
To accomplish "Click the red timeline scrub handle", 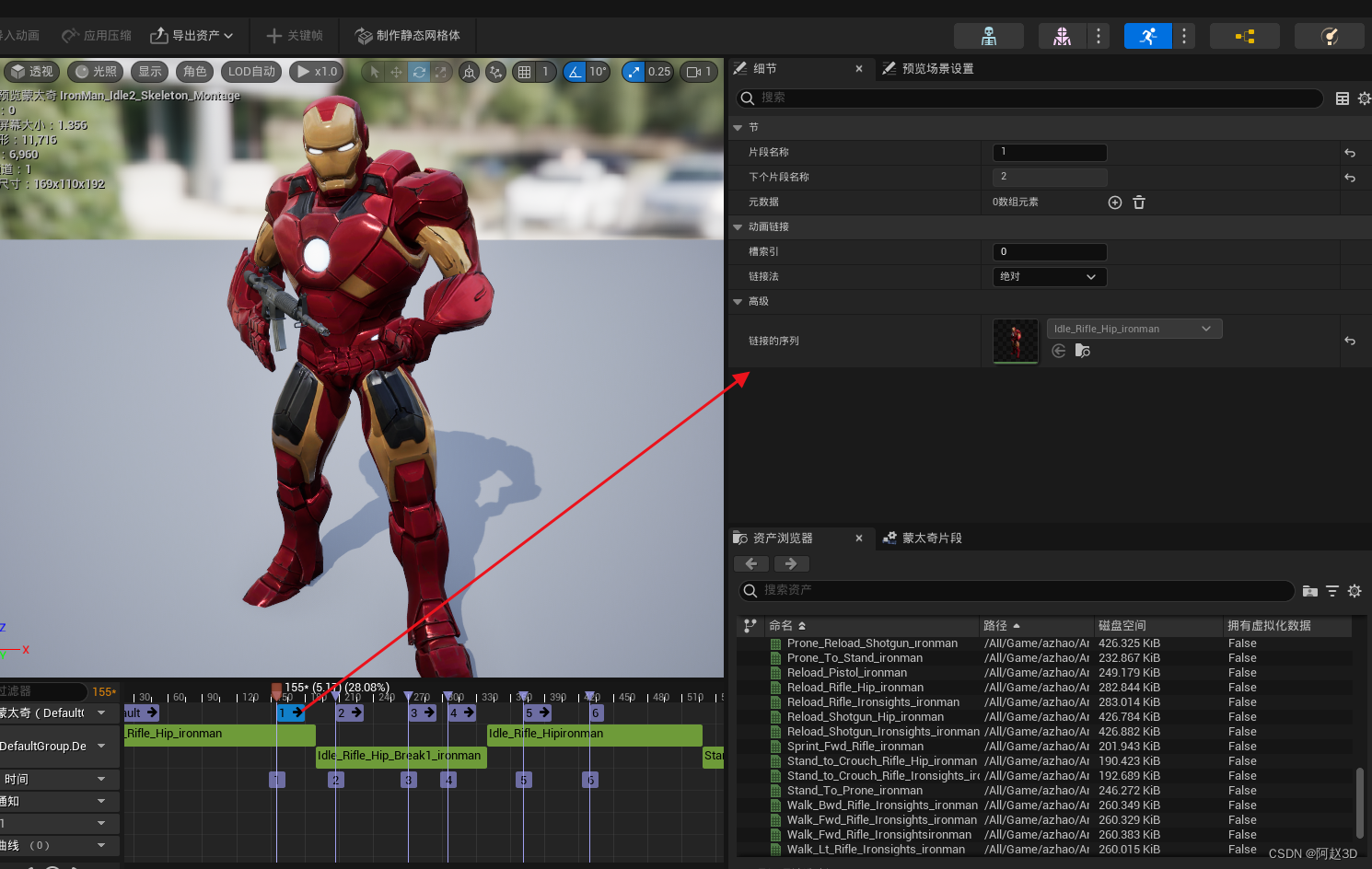I will click(276, 690).
